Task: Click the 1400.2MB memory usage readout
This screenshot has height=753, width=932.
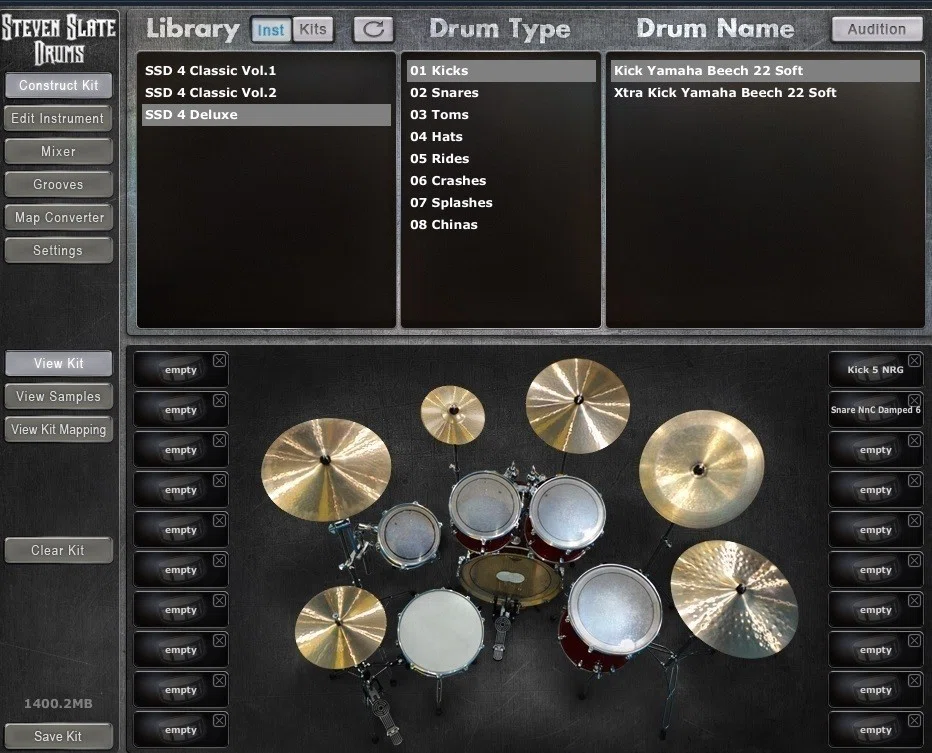Action: click(58, 704)
